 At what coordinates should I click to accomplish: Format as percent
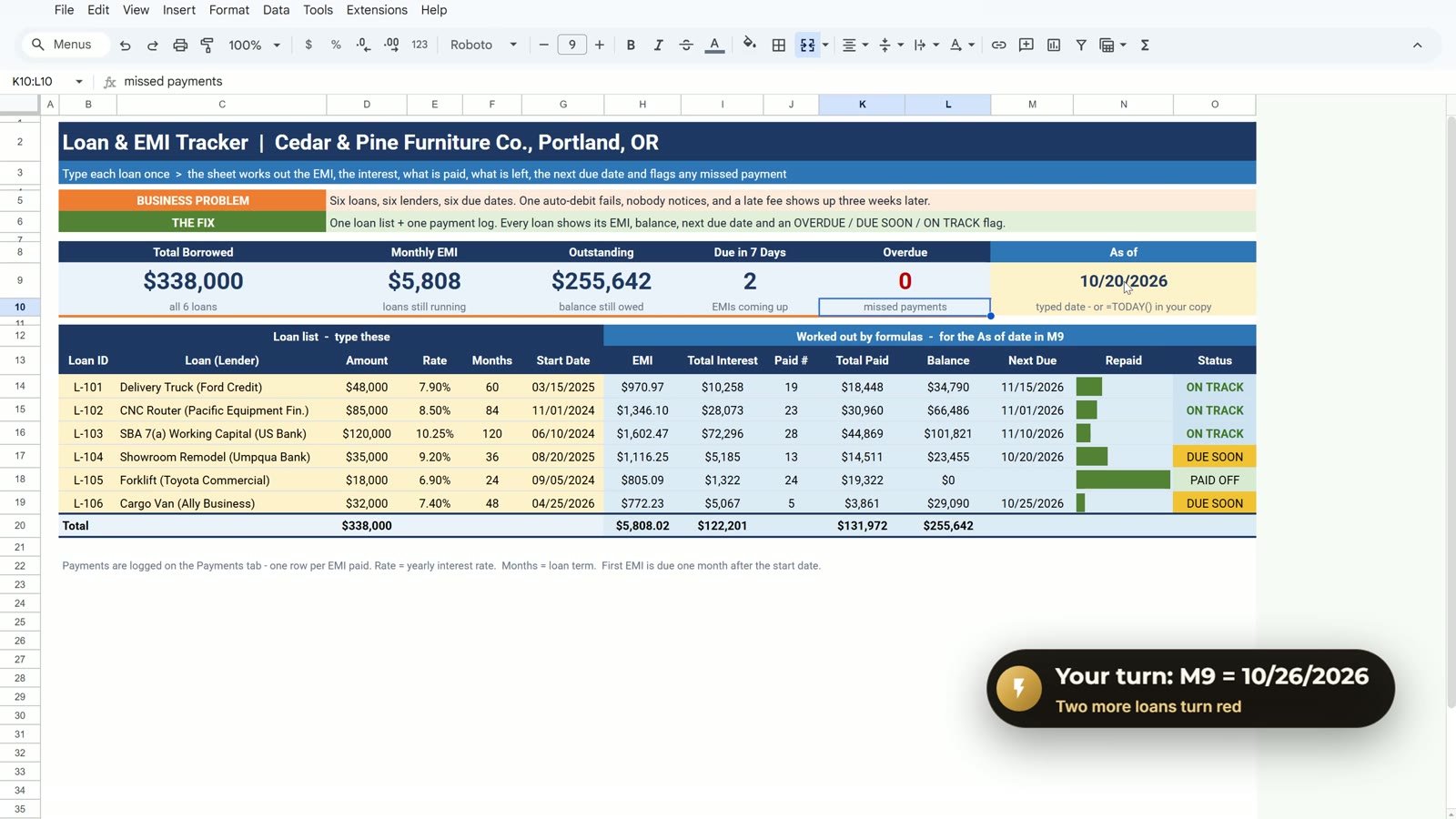336,45
